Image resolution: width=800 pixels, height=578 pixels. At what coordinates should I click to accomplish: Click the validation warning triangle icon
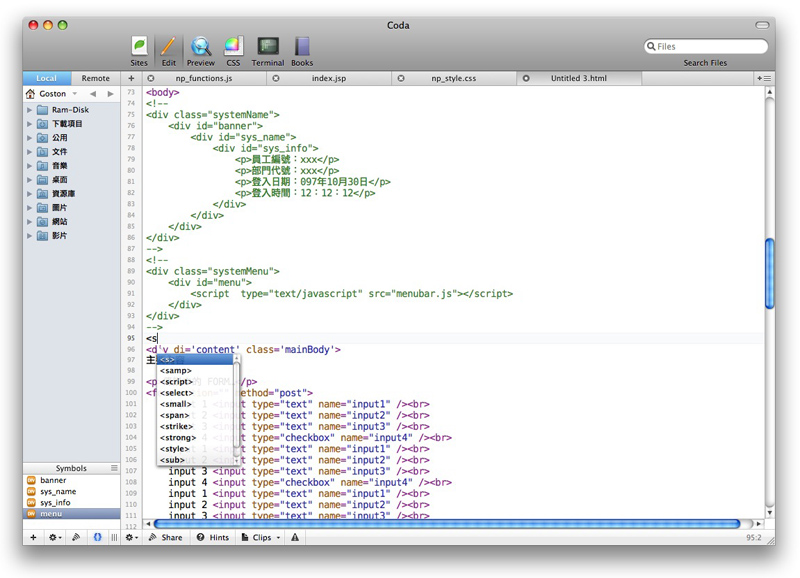(295, 537)
